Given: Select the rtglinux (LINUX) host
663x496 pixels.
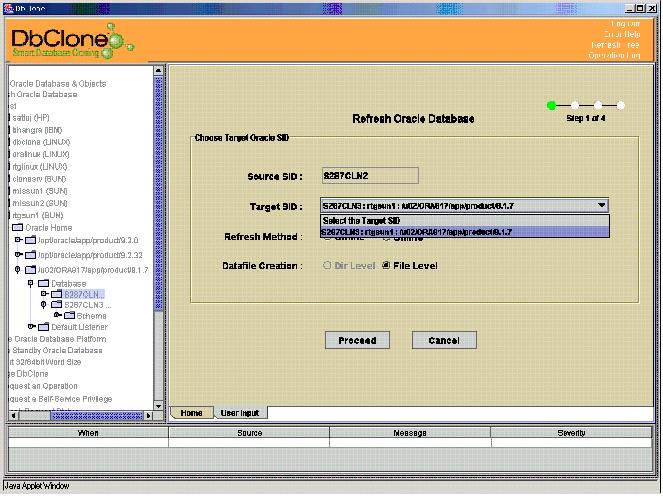Looking at the screenshot, I should tap(40, 167).
